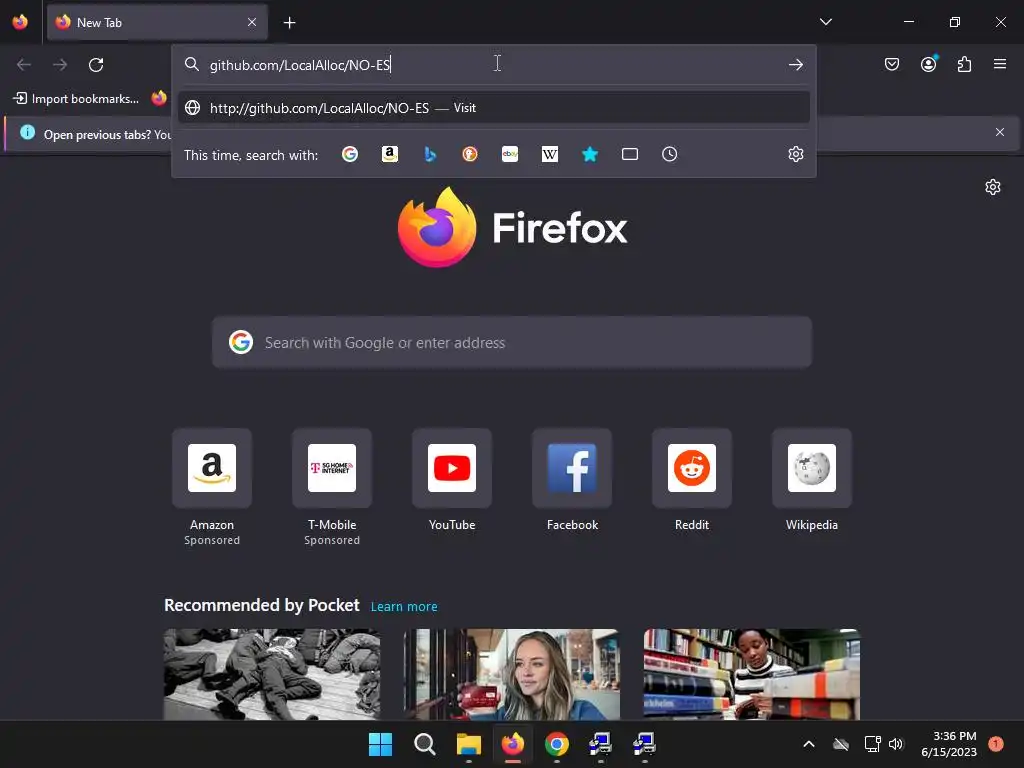
Task: Open the volume speaker tray icon
Action: tap(896, 744)
